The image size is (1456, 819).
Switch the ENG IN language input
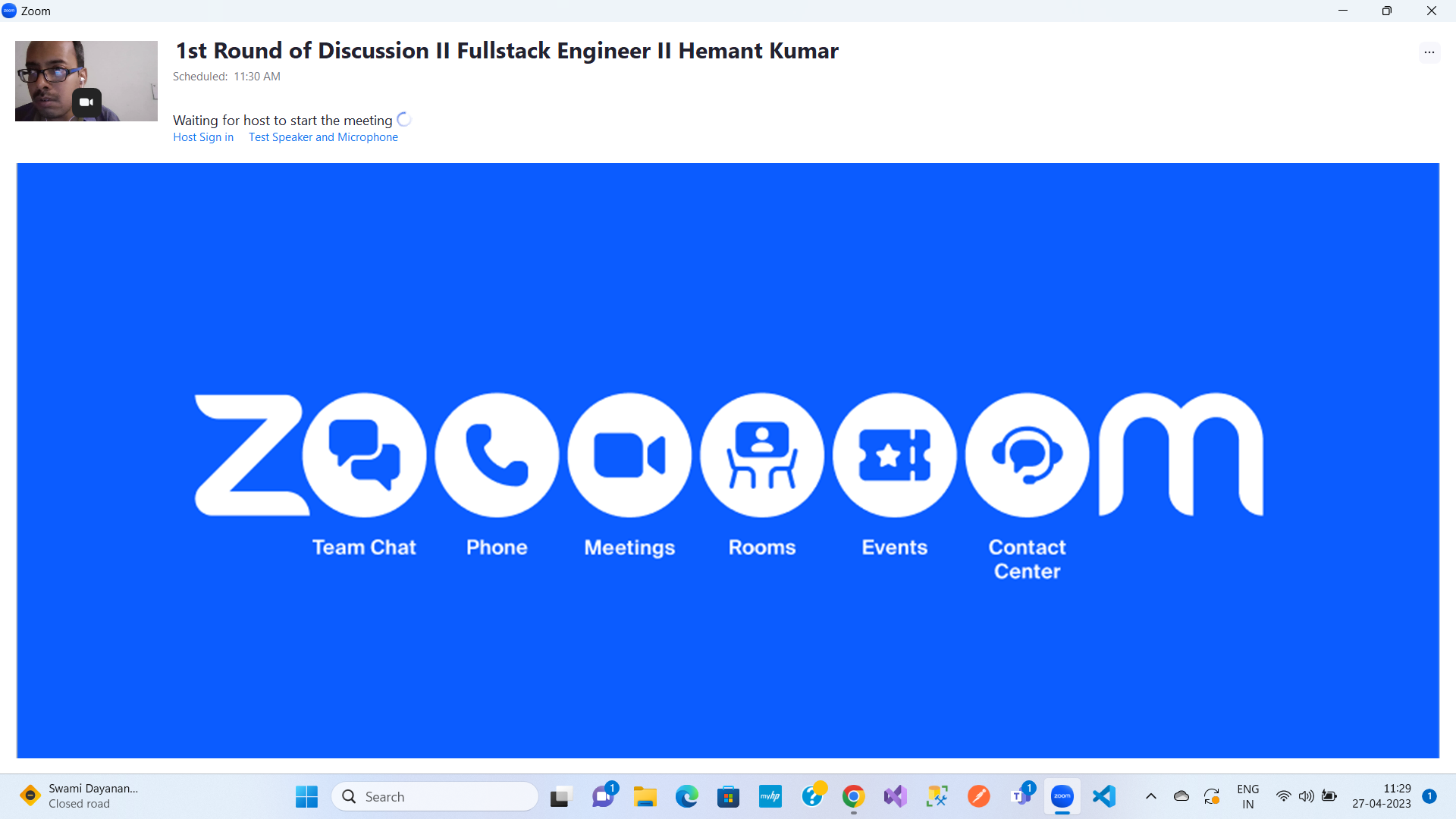coord(1247,796)
